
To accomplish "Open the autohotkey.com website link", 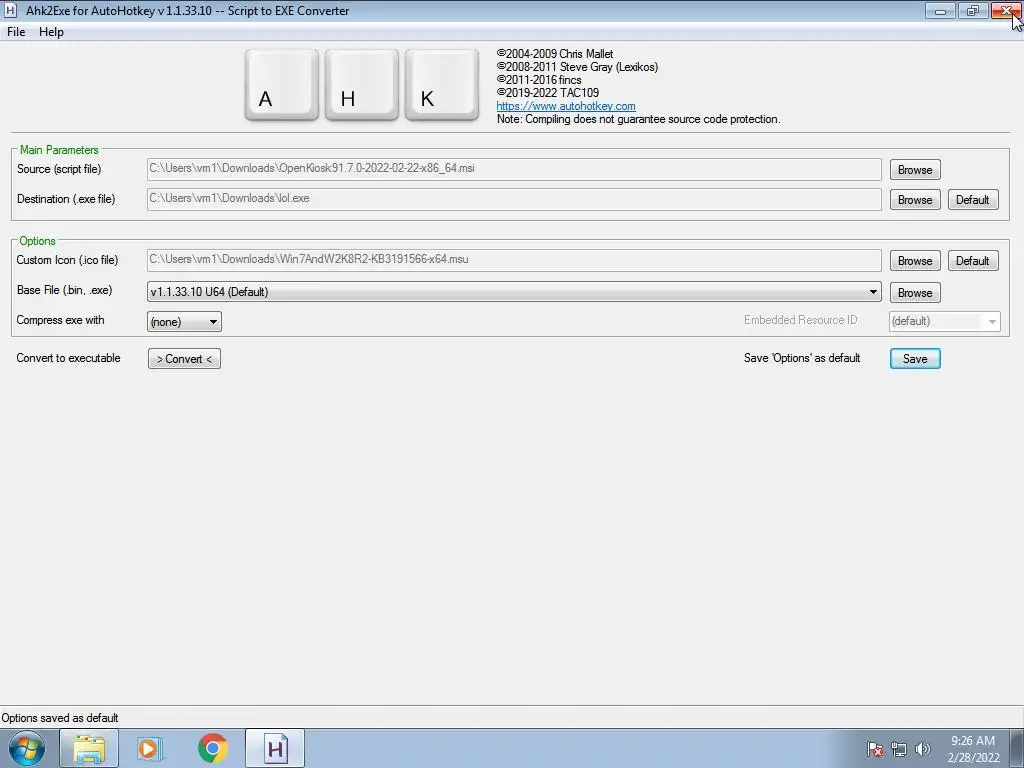I will (566, 106).
